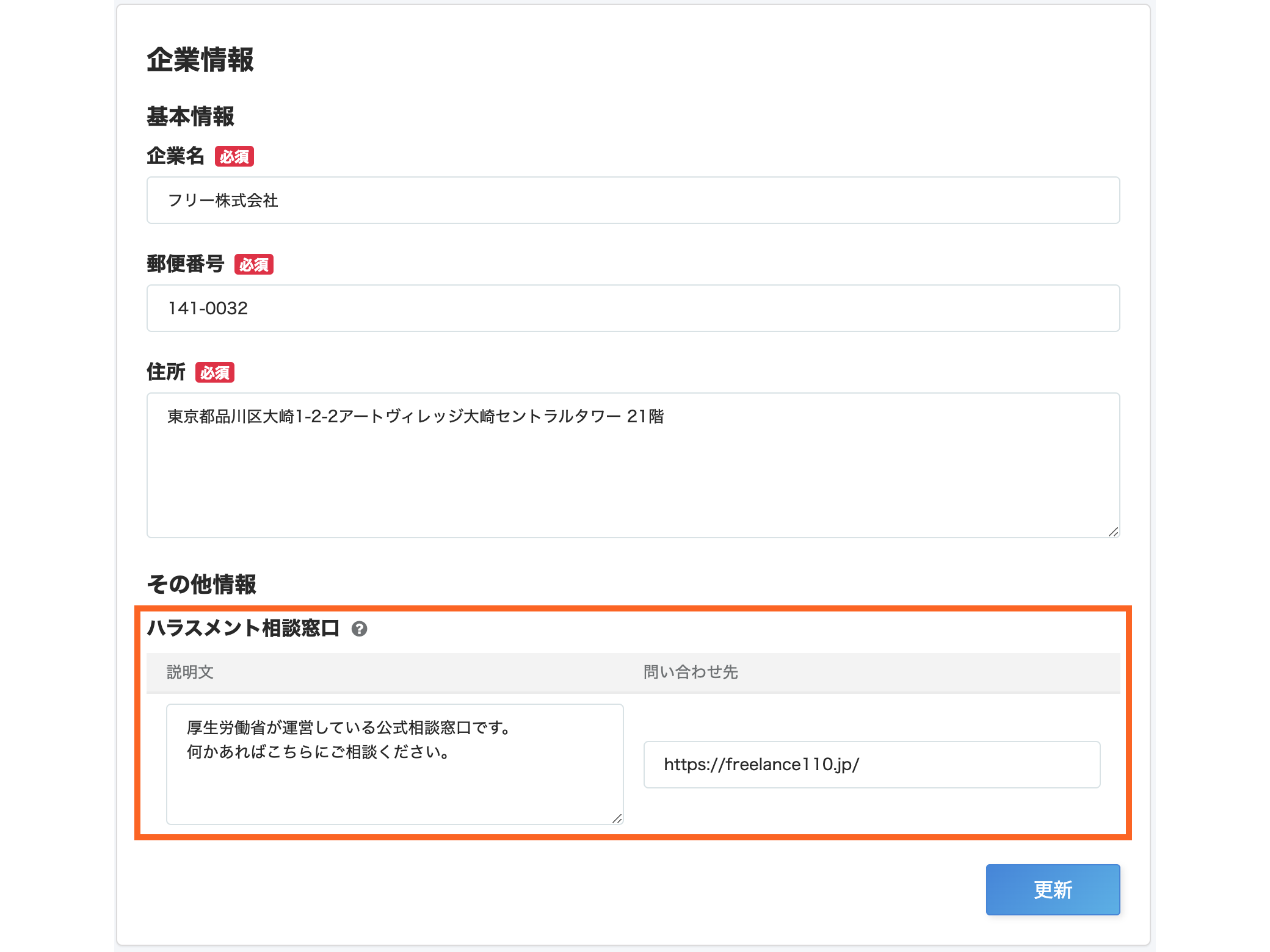
Task: Click the help icon beside ハラスメント相談窓口
Action: pos(359,629)
